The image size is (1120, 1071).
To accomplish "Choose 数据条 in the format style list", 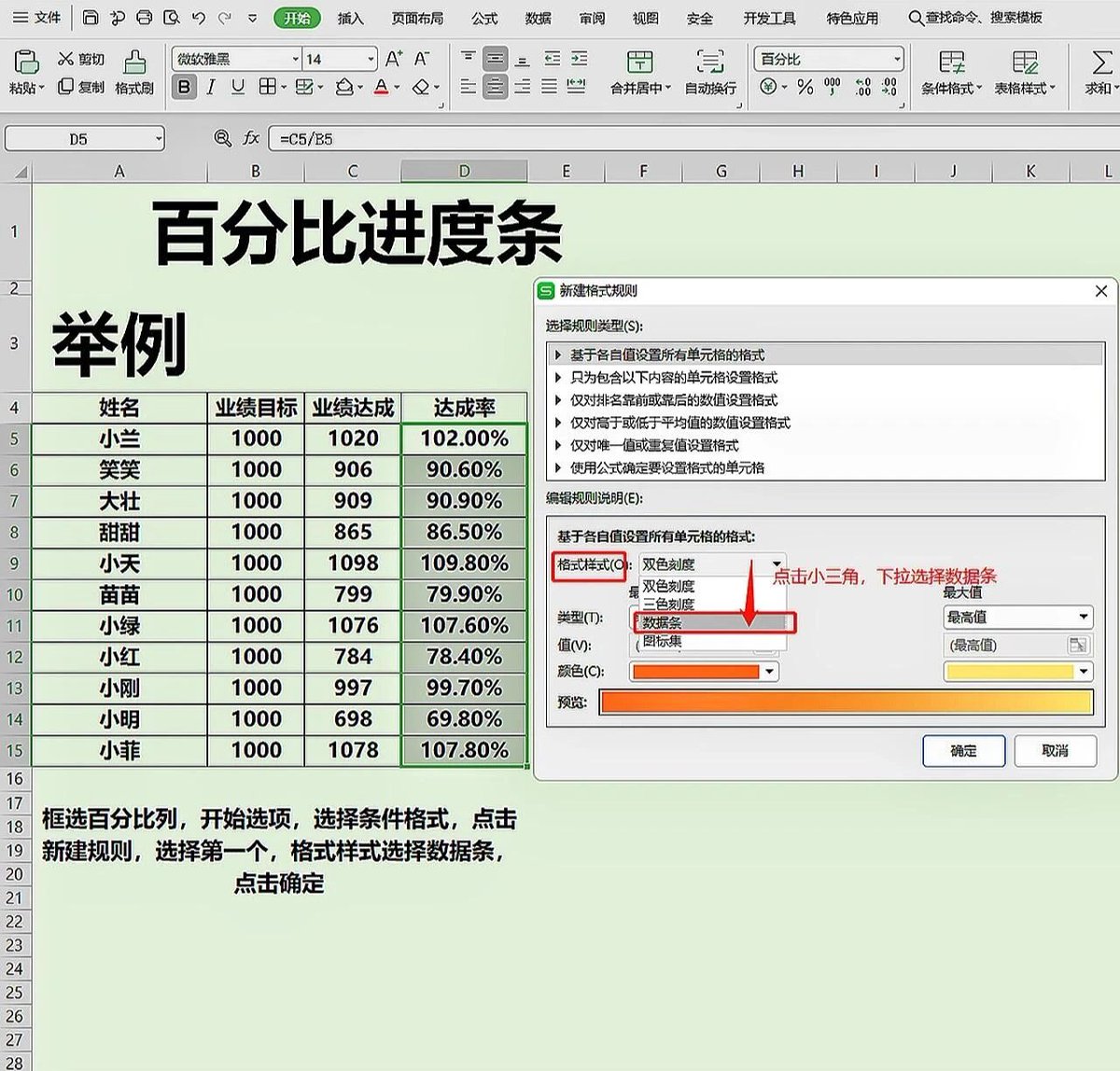I will pyautogui.click(x=710, y=622).
